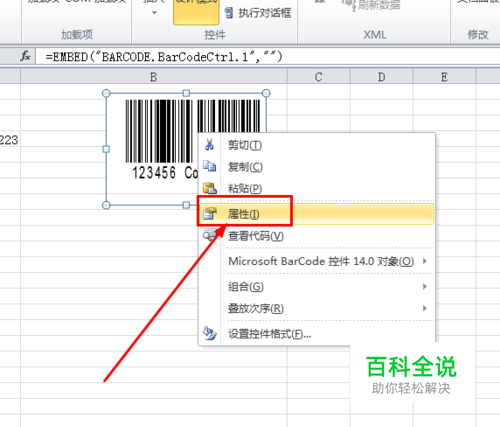Screen dimensions: 500x427
Task: Select column B header
Action: pyautogui.click(x=154, y=77)
